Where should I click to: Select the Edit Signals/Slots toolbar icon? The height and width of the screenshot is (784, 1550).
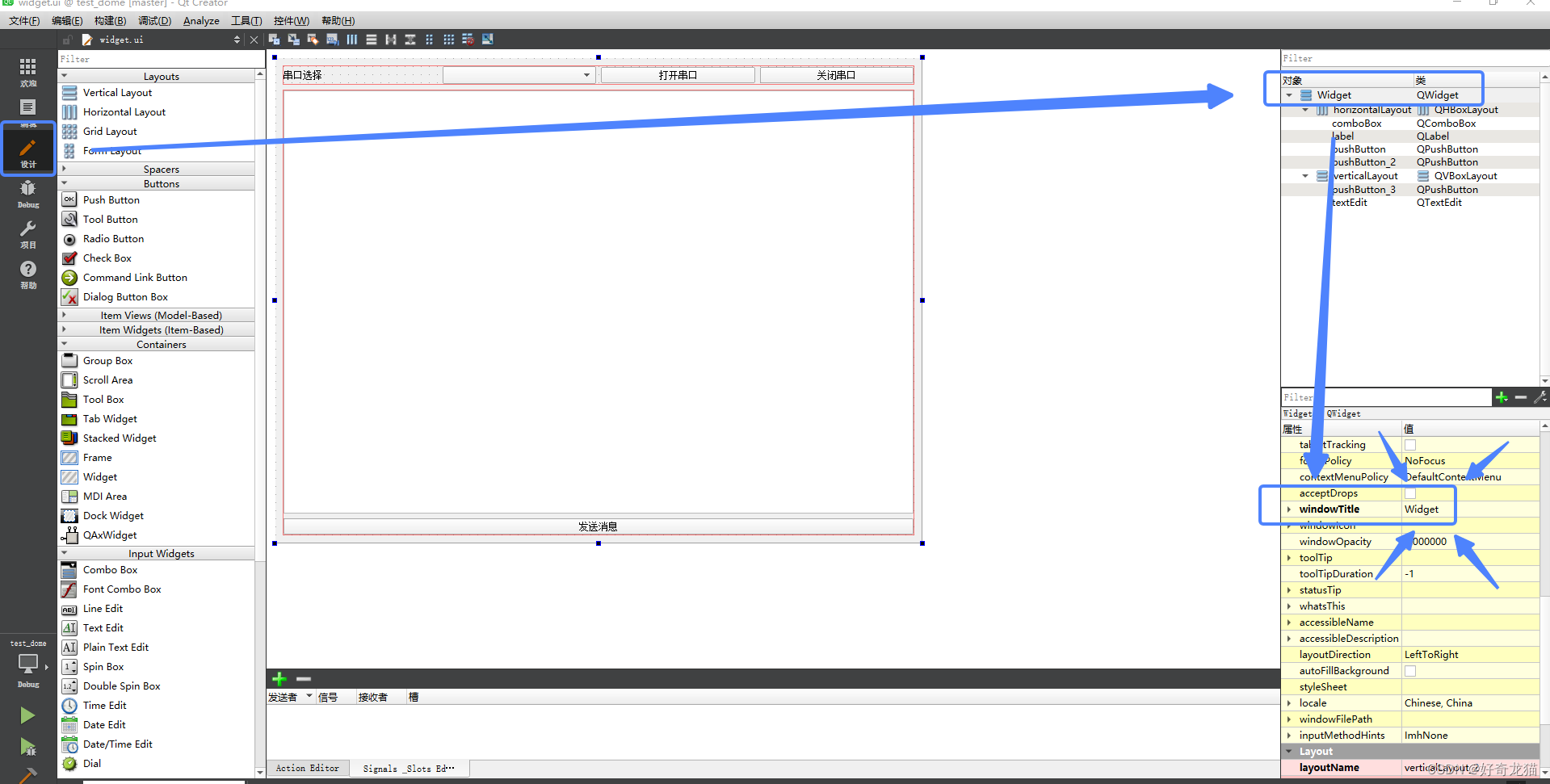(294, 40)
